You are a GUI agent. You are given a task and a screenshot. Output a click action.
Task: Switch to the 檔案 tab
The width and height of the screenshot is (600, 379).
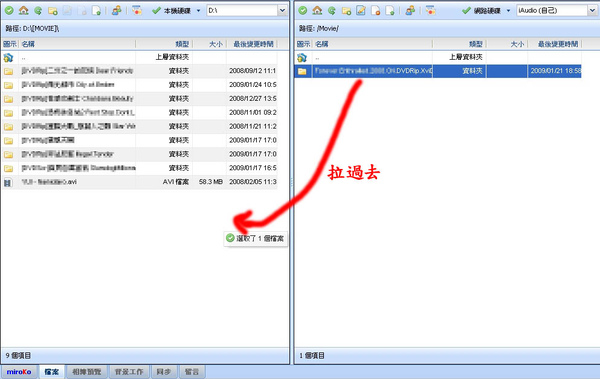[x=52, y=372]
